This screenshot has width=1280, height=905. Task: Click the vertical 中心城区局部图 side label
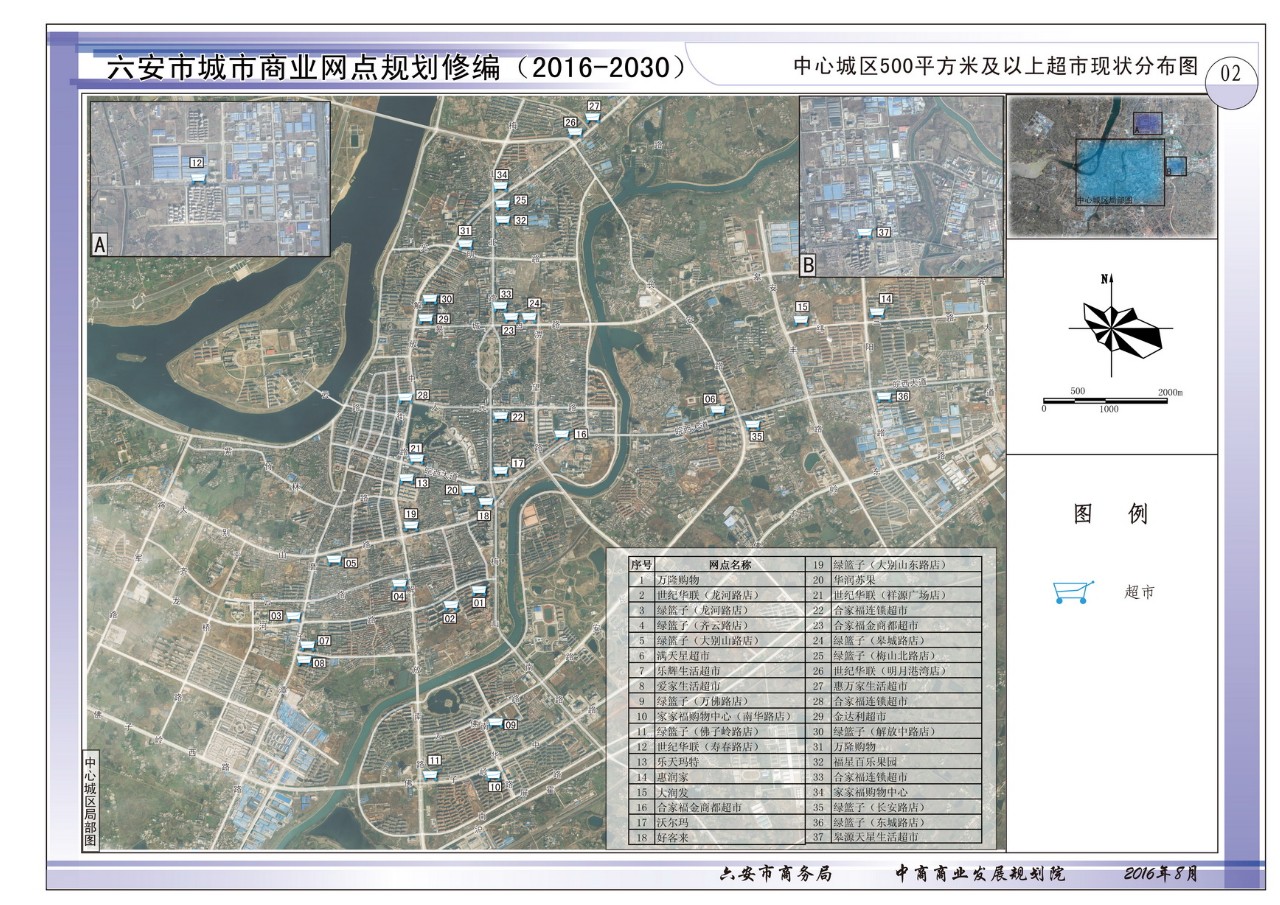(x=90, y=800)
